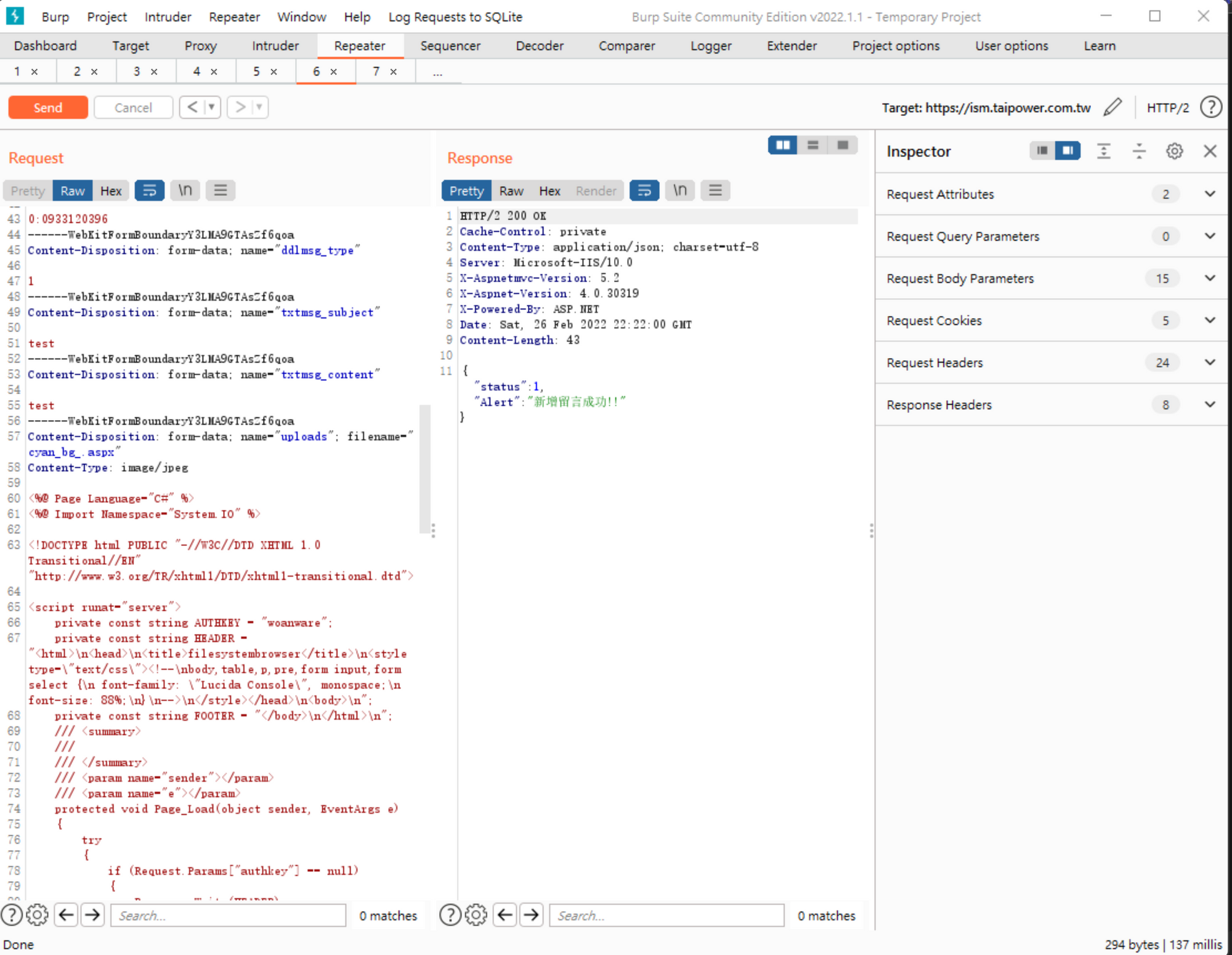
Task: Click splitter handle beside Inspector panel
Action: click(872, 530)
